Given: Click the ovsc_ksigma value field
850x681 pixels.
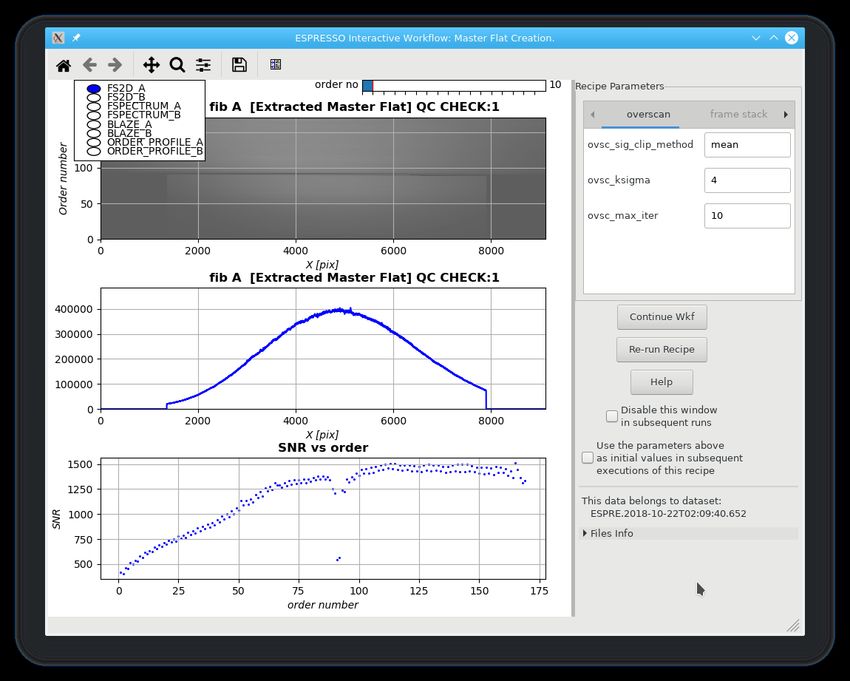Looking at the screenshot, I should click(x=747, y=180).
